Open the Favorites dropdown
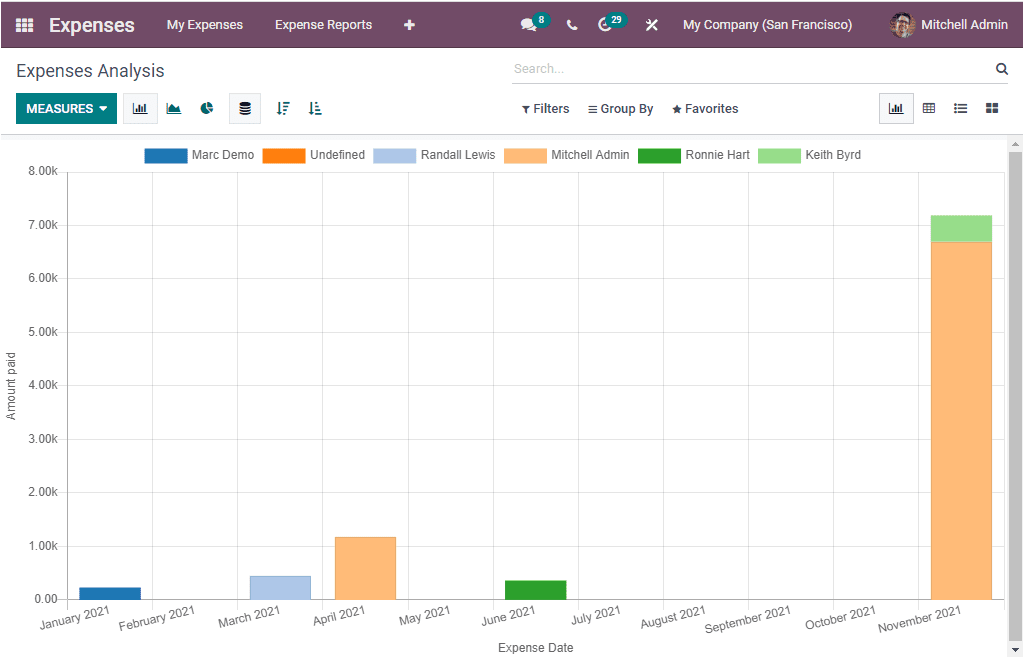The height and width of the screenshot is (658, 1024). (705, 108)
